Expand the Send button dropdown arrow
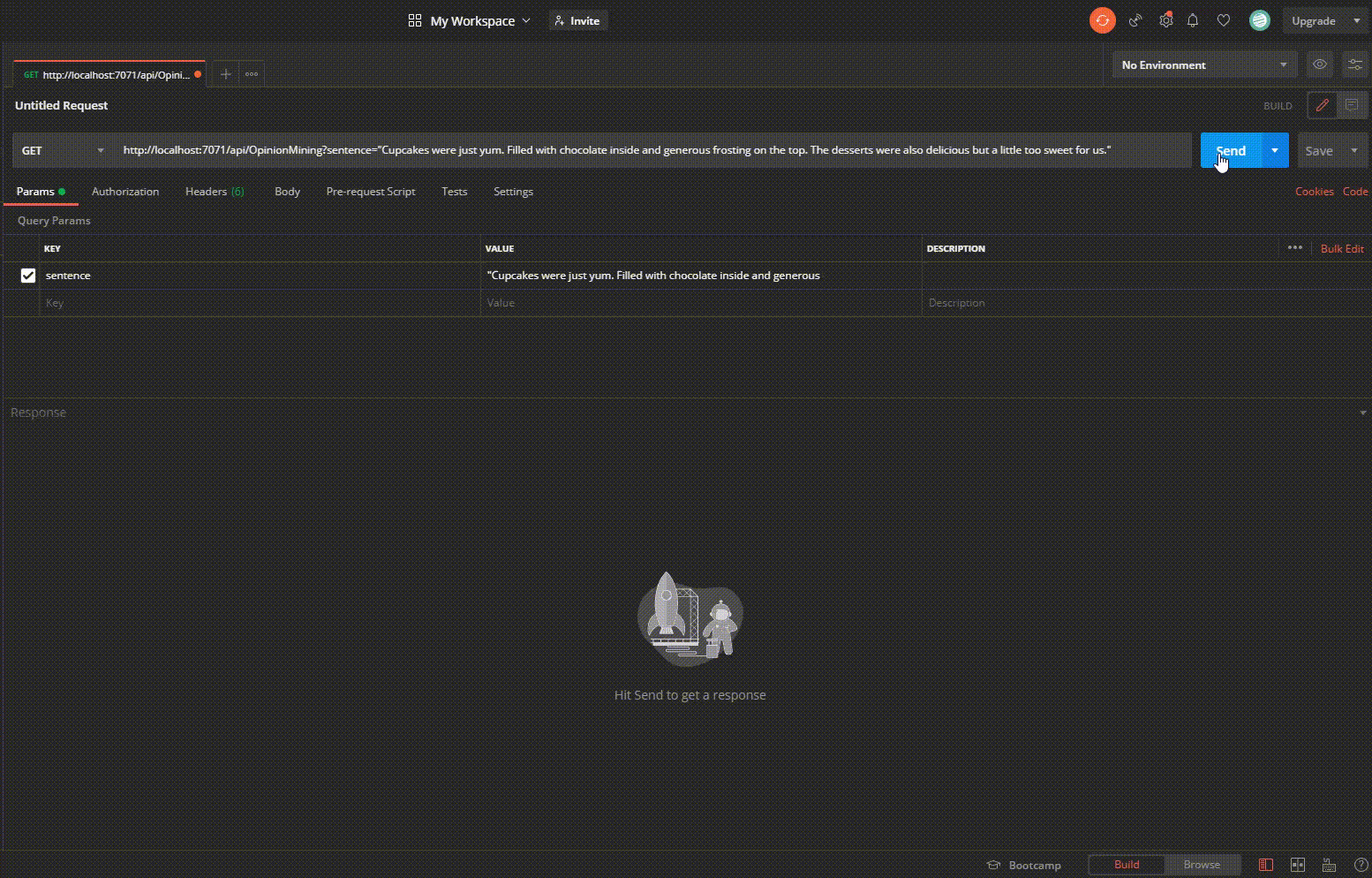 (1274, 150)
